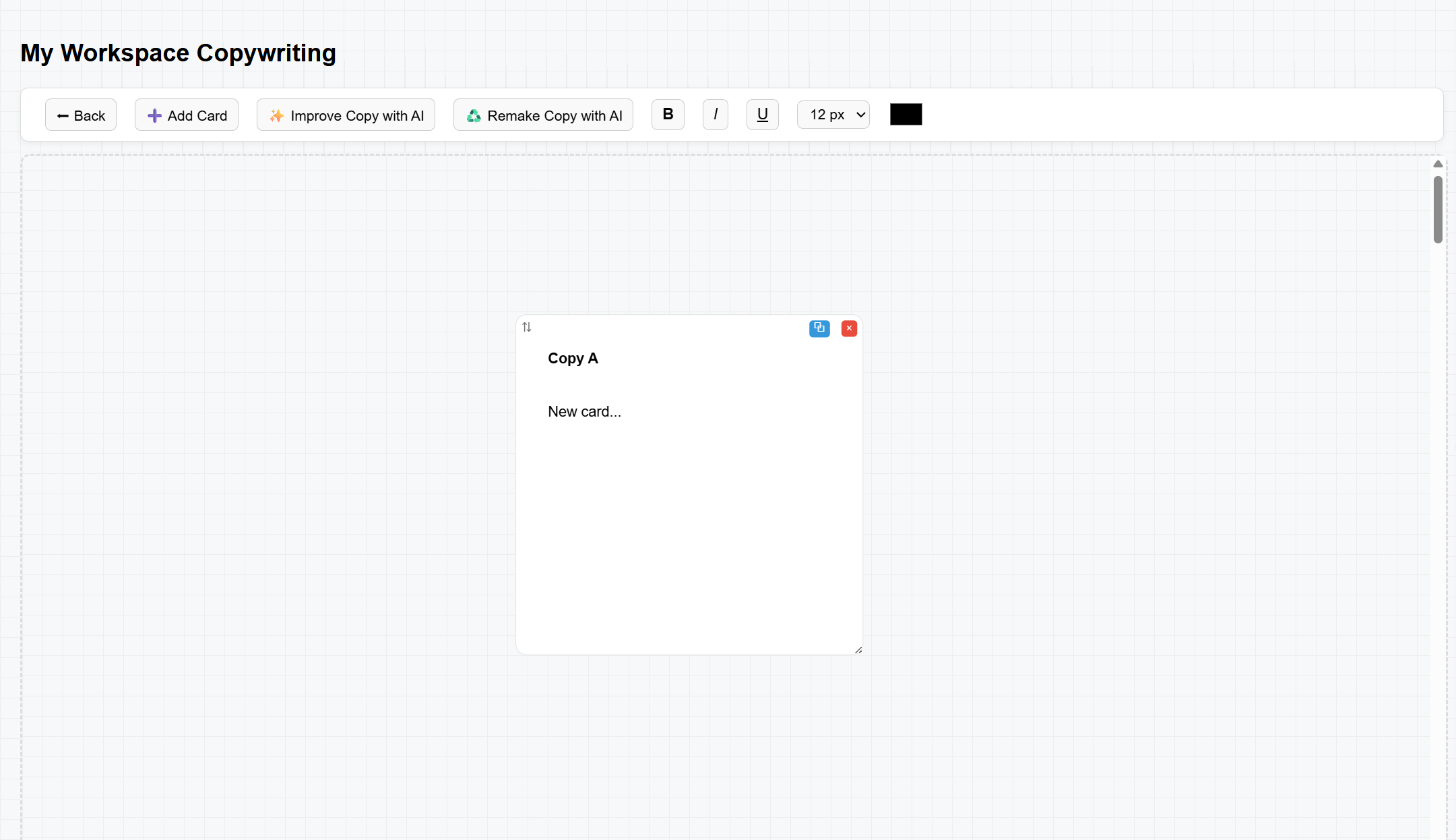Collapse the px size combo box
Screen dimensions: 1456x840
pyautogui.click(x=833, y=115)
